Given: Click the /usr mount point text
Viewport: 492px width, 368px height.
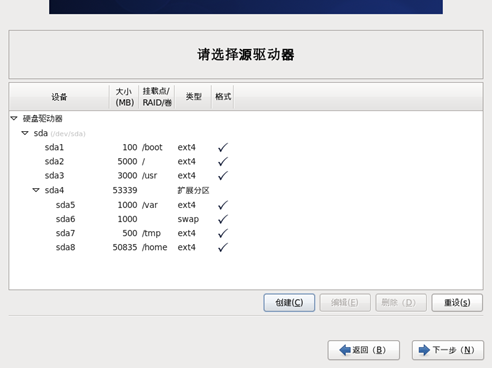Looking at the screenshot, I should coord(149,176).
